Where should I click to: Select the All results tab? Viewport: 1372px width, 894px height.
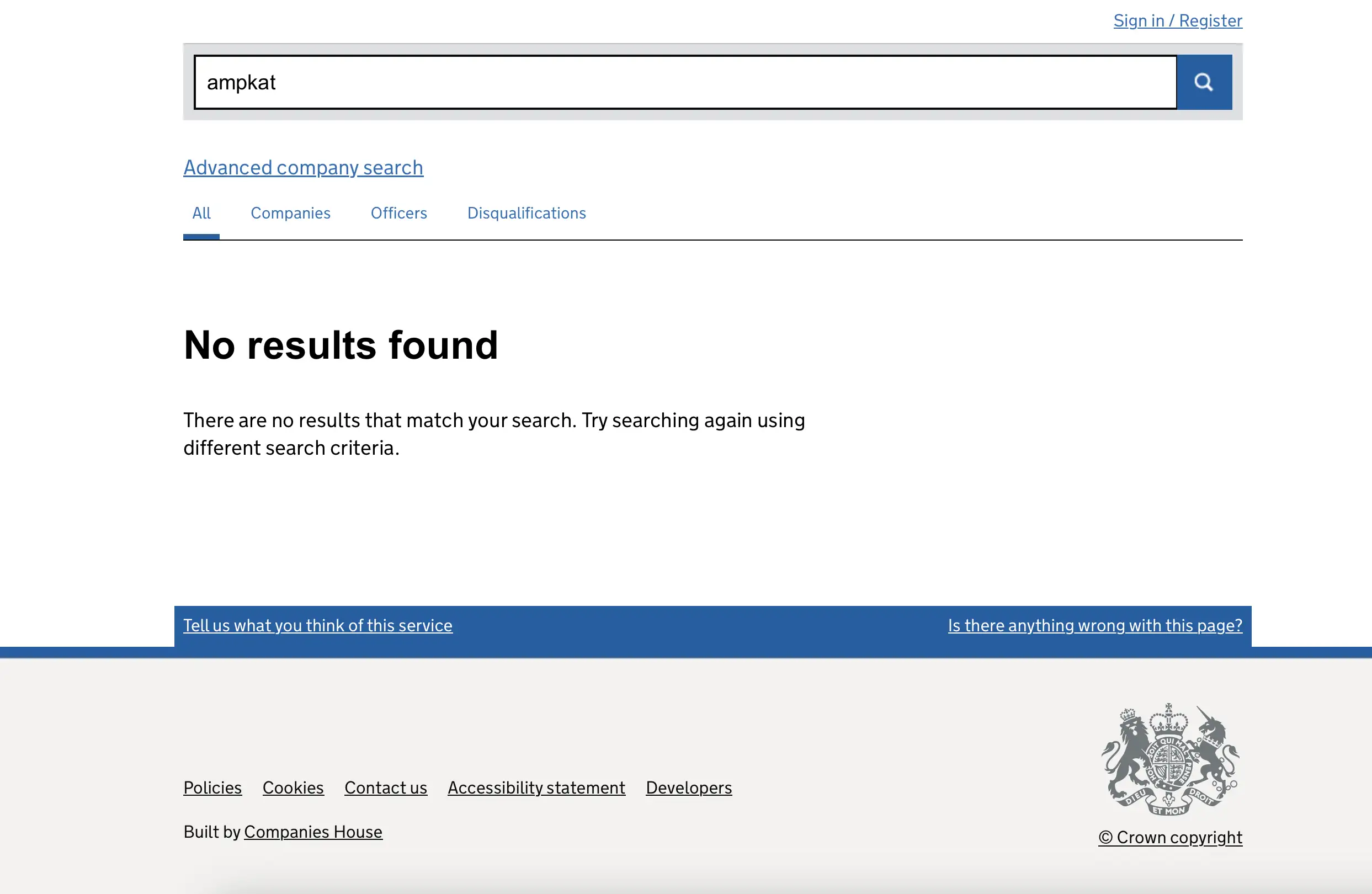pos(201,213)
